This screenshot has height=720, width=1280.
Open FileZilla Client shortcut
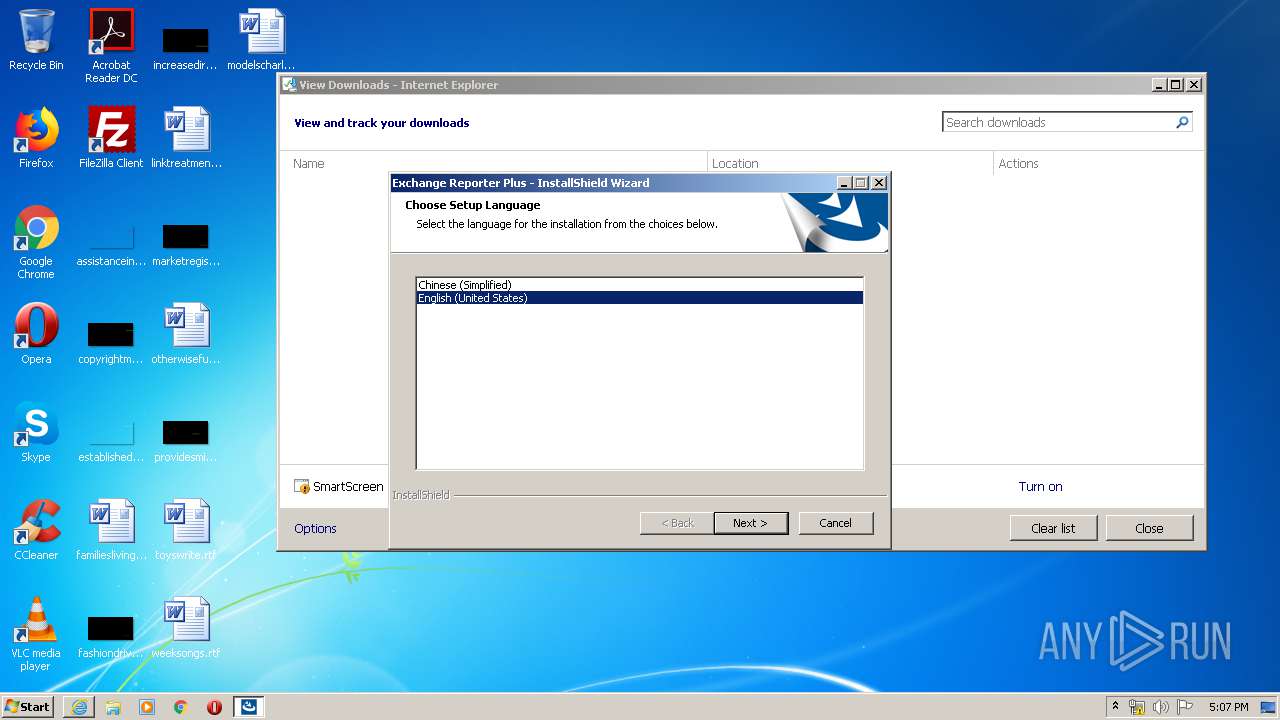(111, 138)
